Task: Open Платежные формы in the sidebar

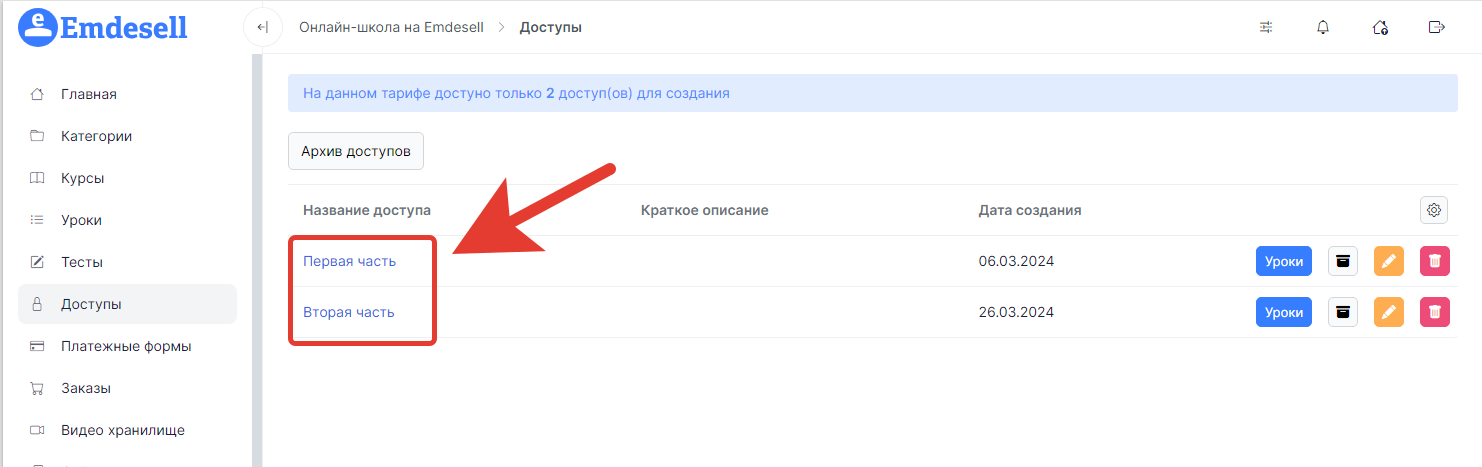Action: 127,346
